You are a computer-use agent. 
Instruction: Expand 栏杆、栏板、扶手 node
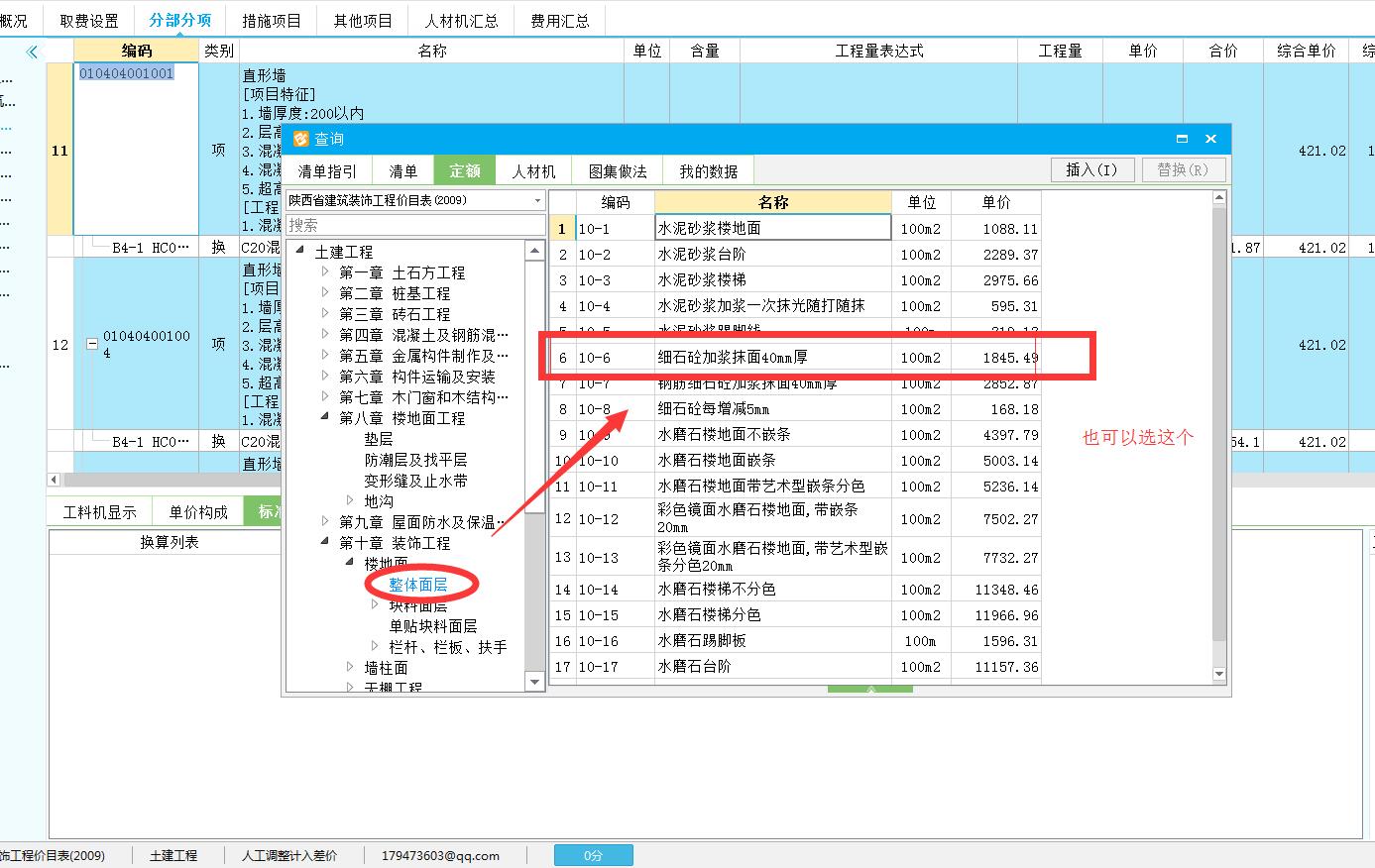pos(375,646)
